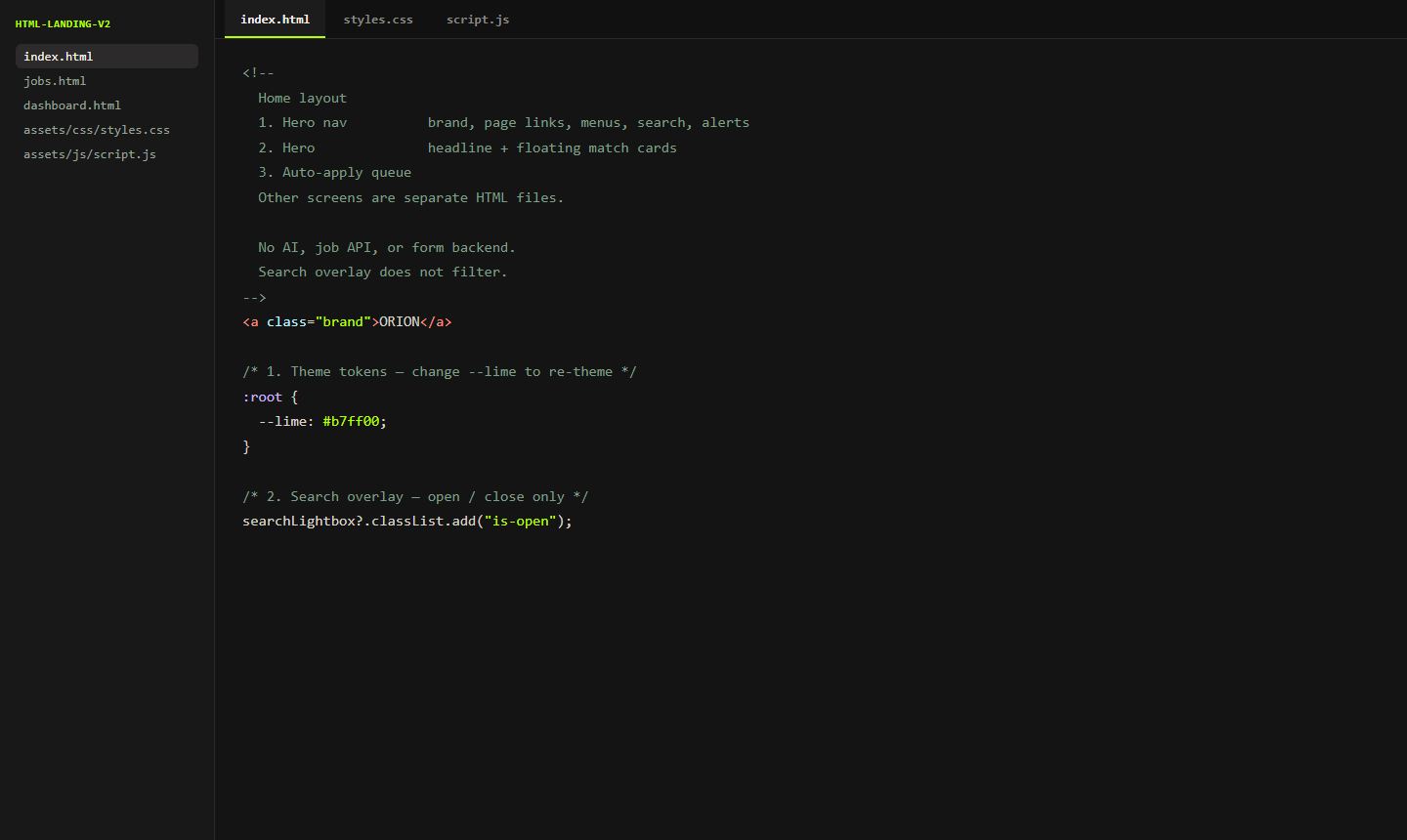Viewport: 1407px width, 840px height.
Task: Switch to the styles.css tab
Action: tap(378, 20)
